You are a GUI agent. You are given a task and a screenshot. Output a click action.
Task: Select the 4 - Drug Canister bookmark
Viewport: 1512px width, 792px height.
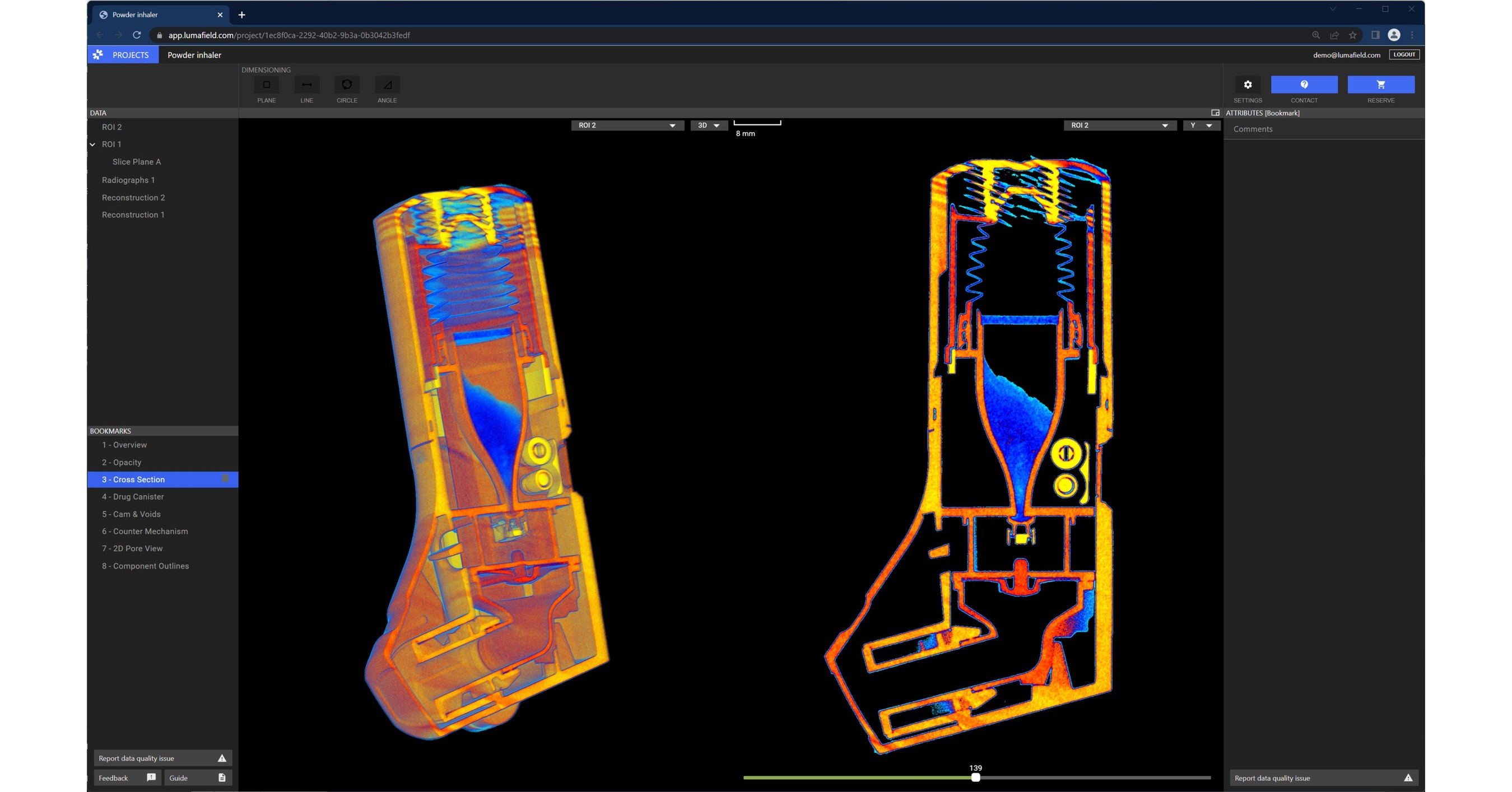click(133, 496)
